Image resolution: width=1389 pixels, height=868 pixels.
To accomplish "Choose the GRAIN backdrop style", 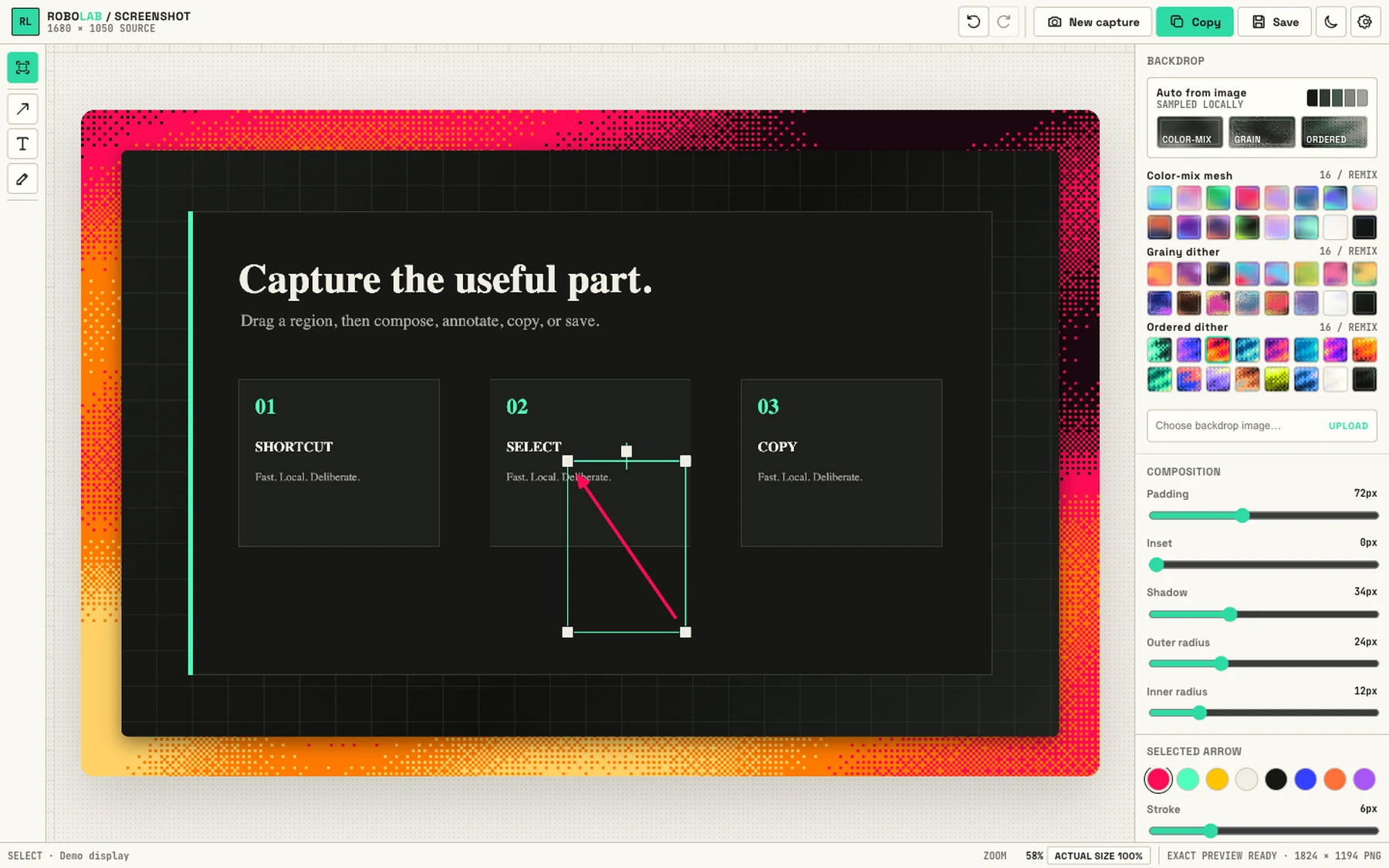I will (1262, 132).
